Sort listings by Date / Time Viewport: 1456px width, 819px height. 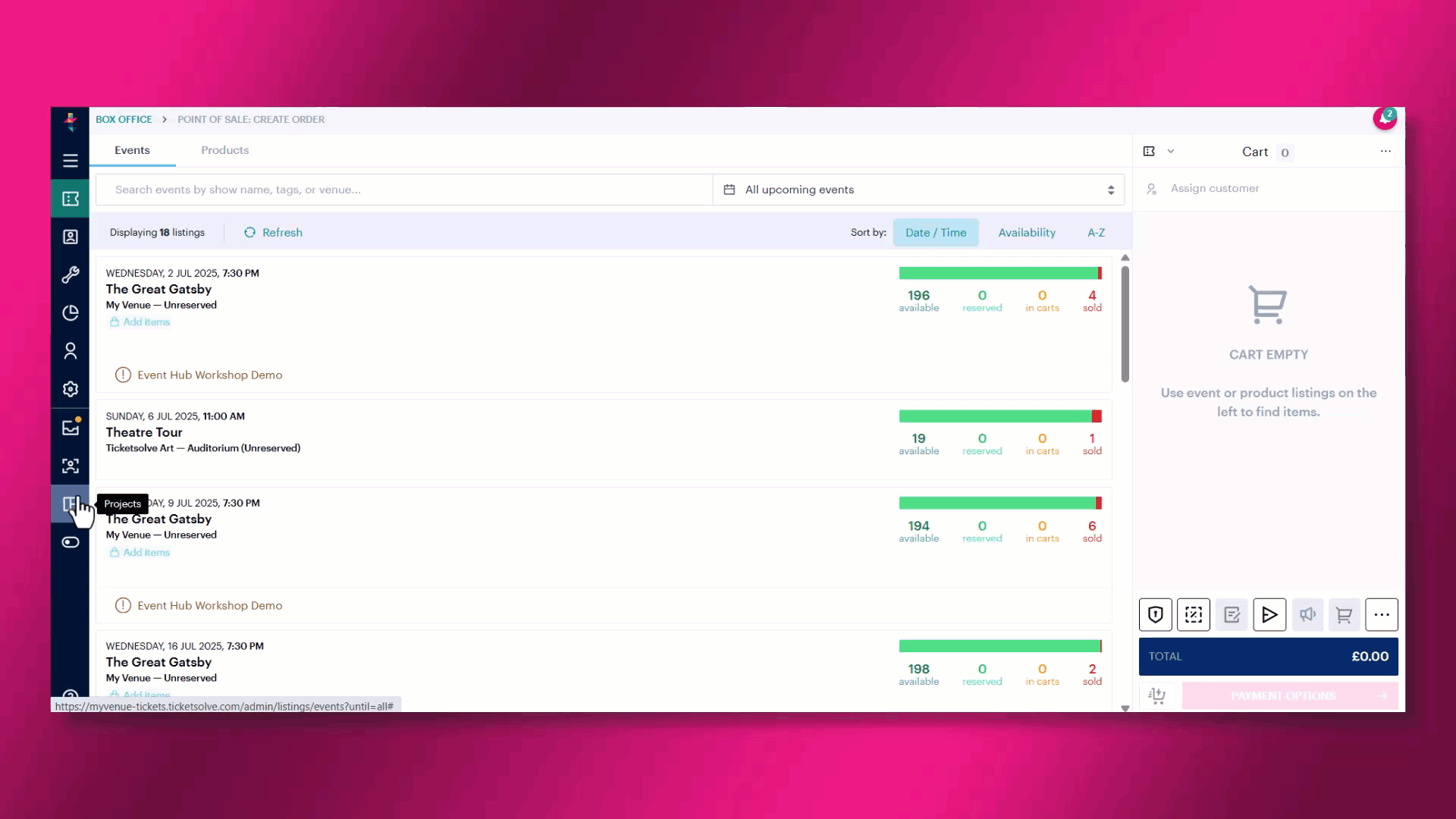pos(936,233)
